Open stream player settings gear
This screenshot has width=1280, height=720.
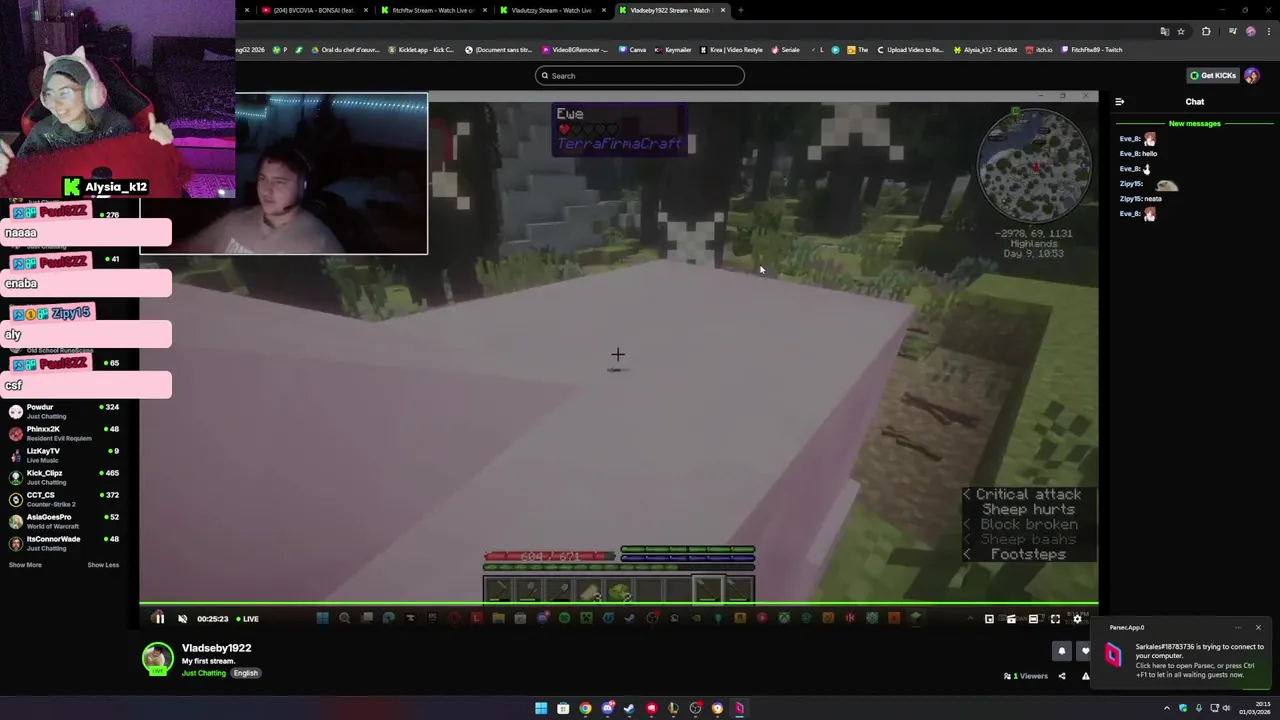coord(1077,619)
